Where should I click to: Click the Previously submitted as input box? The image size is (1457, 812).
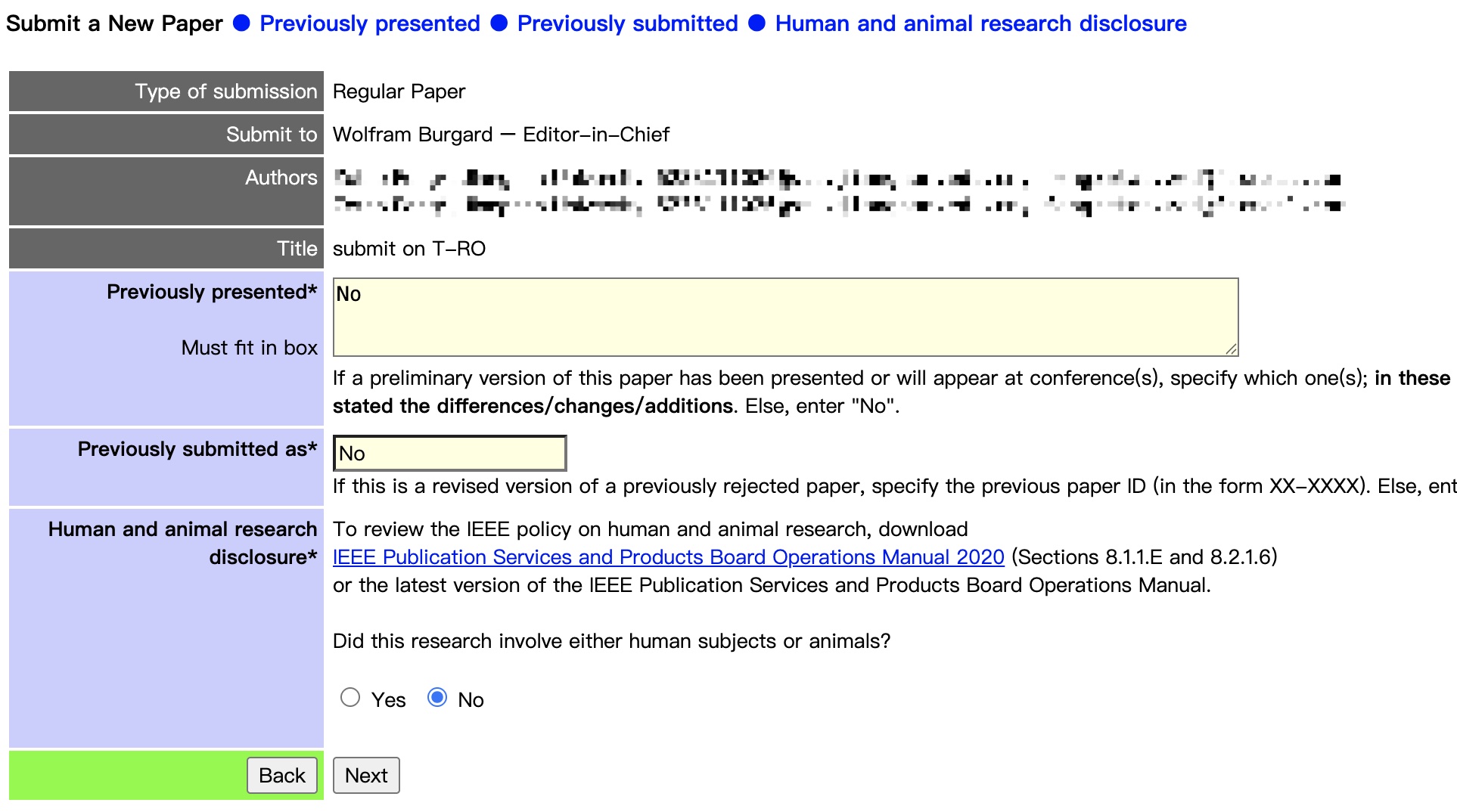click(x=449, y=454)
